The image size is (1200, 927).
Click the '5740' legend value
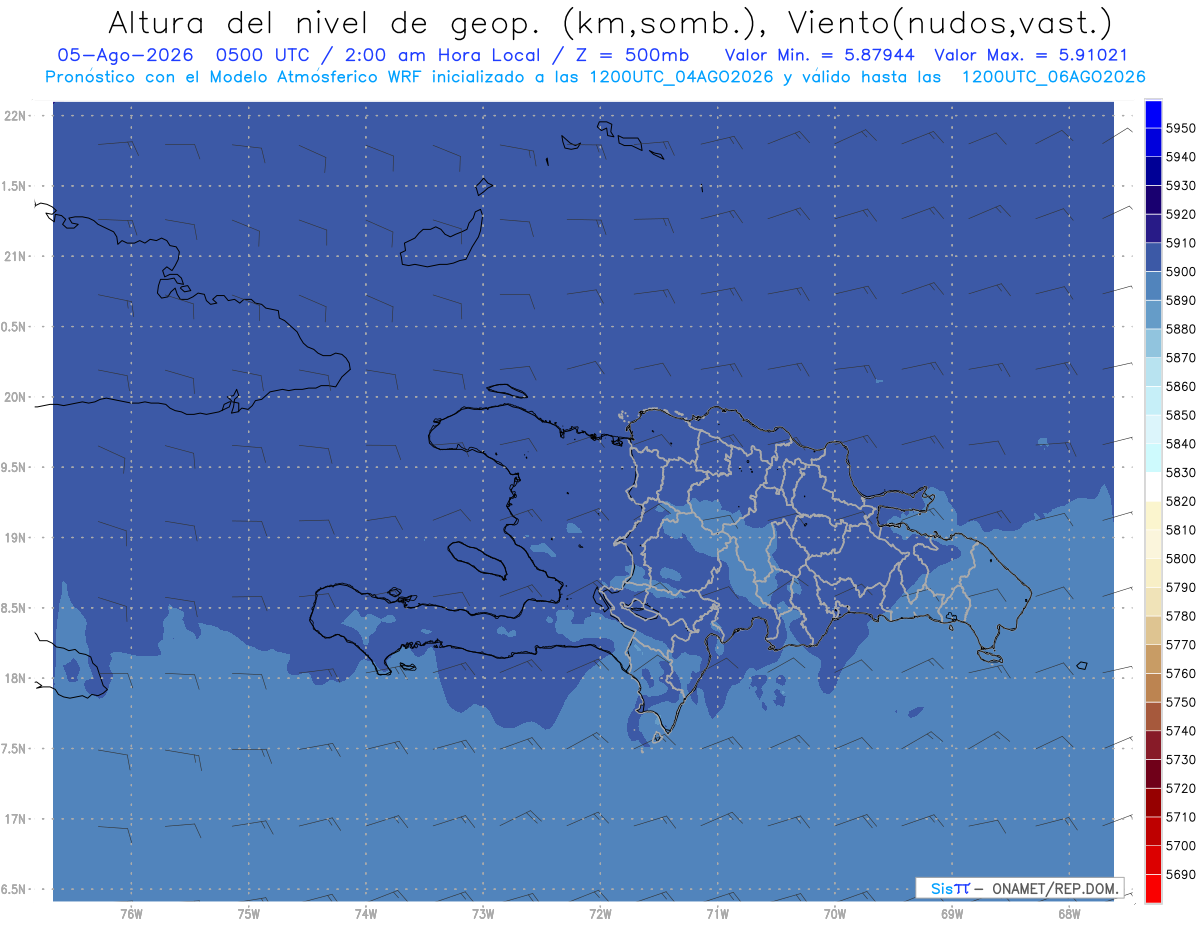click(x=1180, y=731)
